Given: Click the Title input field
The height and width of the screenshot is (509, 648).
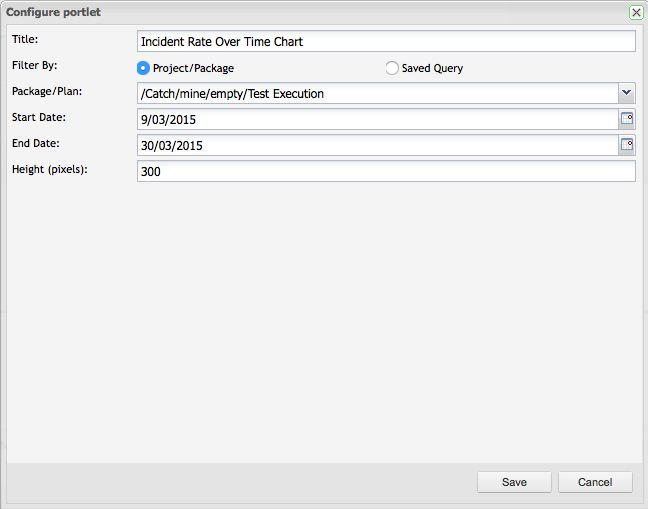Looking at the screenshot, I should point(385,42).
